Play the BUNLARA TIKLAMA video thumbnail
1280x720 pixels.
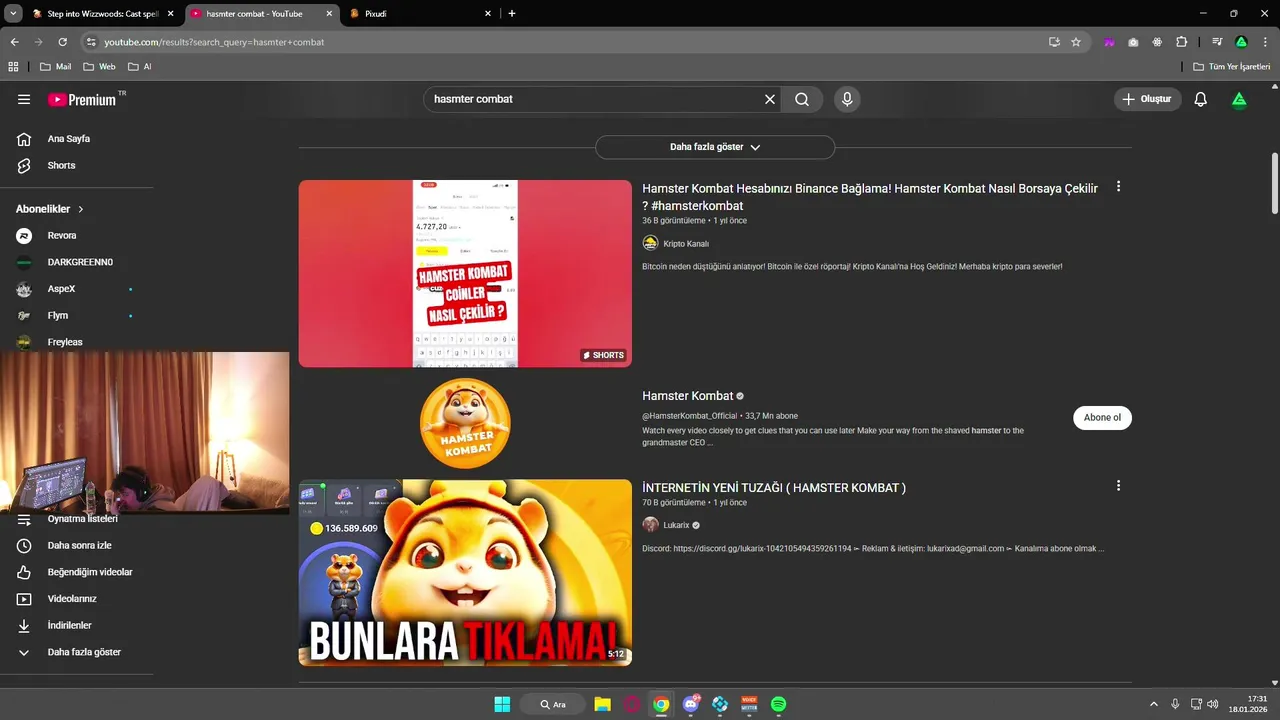point(465,573)
